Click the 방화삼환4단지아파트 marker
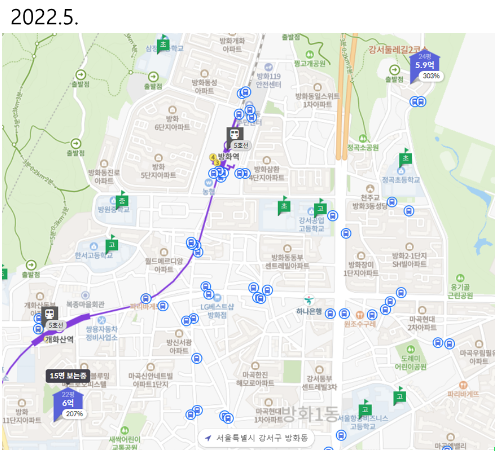The image size is (495, 451). (x=266, y=160)
